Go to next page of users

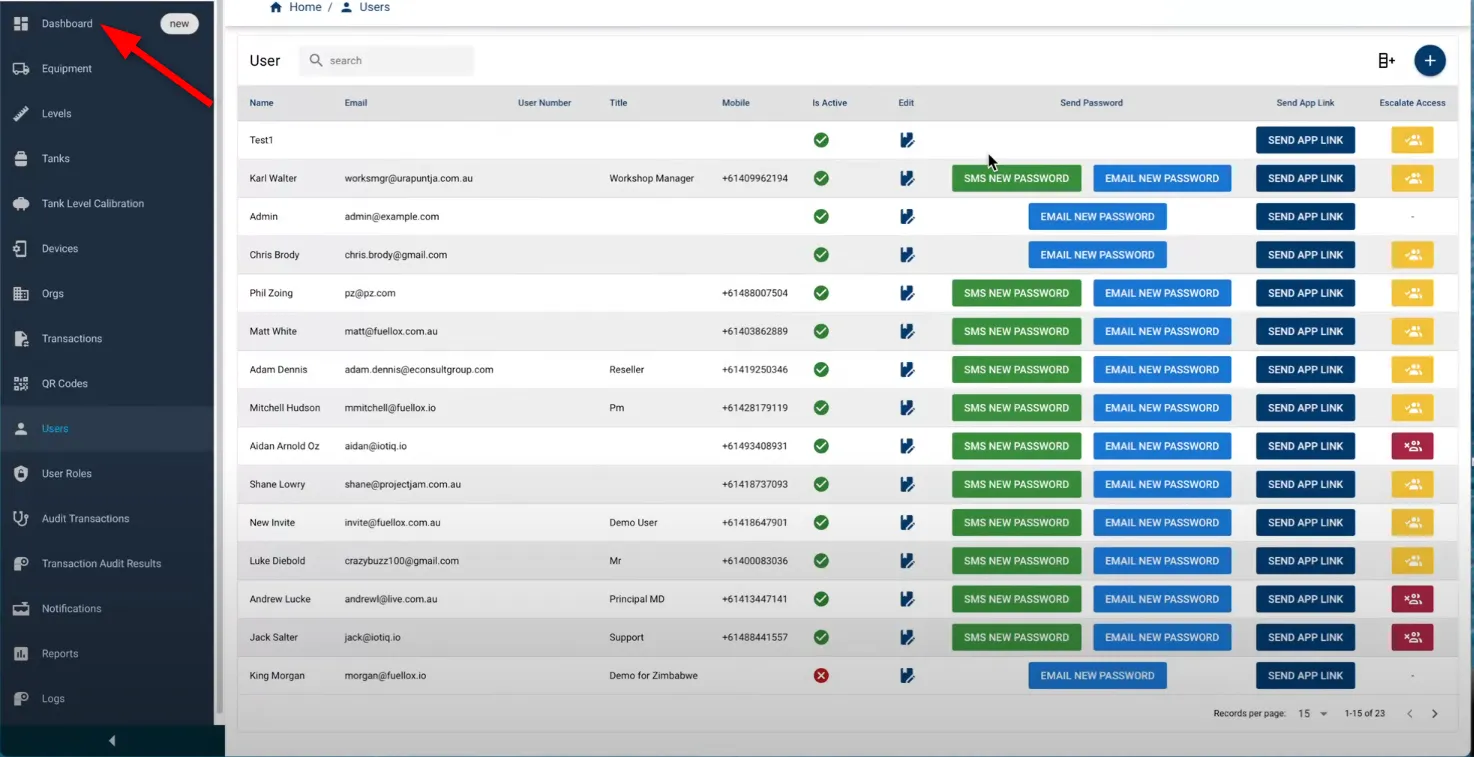1434,714
